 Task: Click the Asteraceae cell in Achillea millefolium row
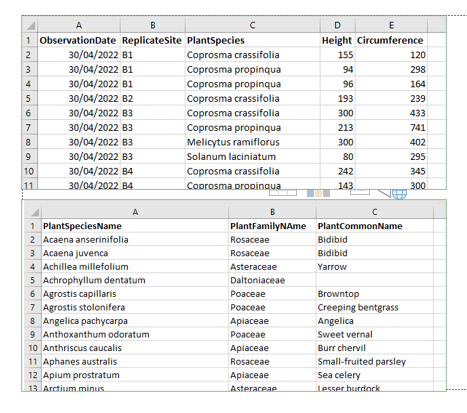[272, 267]
